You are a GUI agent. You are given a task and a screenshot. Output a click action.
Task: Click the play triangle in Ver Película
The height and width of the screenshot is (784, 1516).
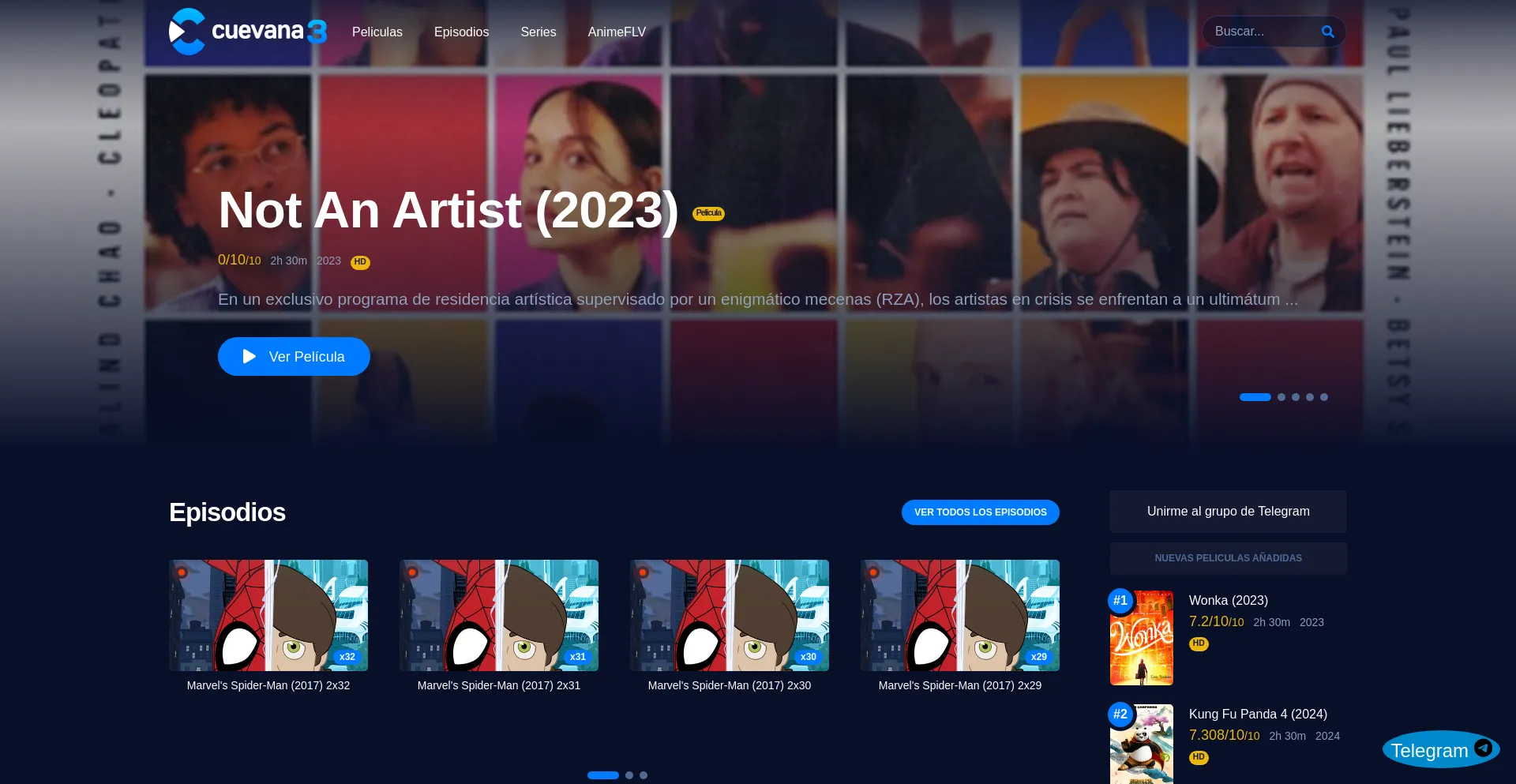pyautogui.click(x=250, y=356)
